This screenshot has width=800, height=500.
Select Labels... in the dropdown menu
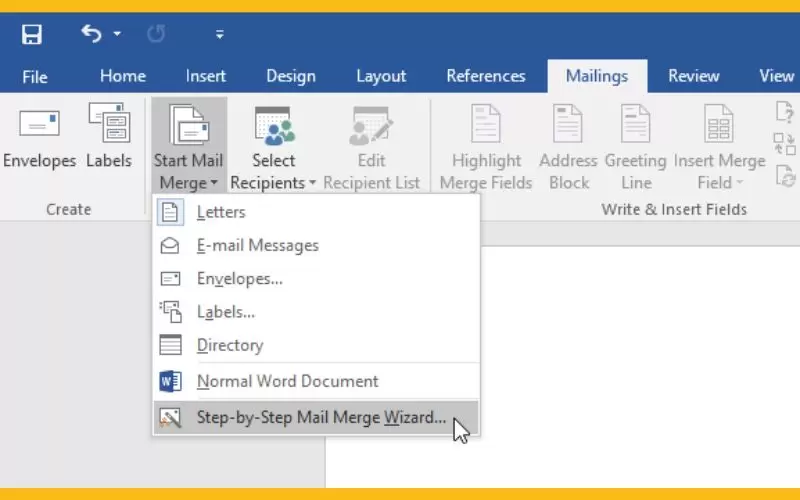click(316, 312)
